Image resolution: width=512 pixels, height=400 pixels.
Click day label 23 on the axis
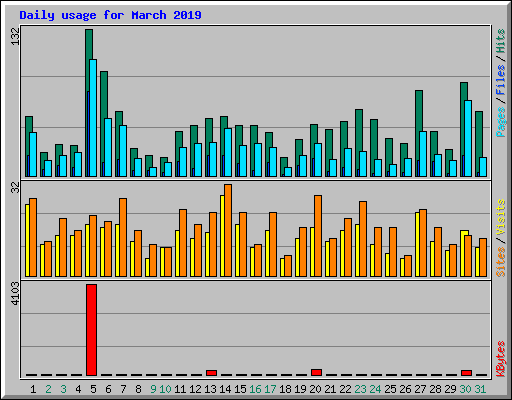(x=360, y=389)
